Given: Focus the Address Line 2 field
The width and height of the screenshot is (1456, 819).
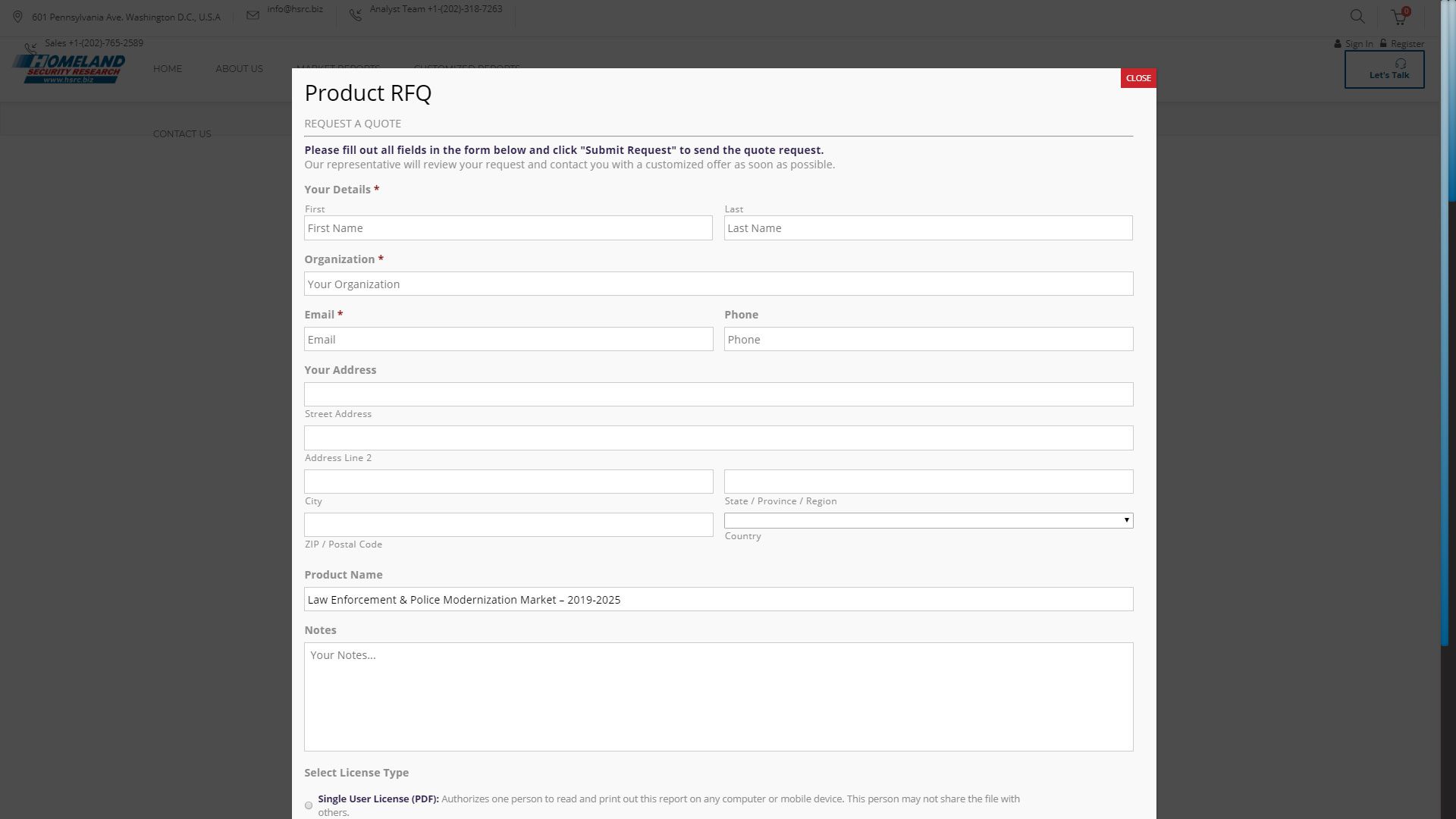Looking at the screenshot, I should [719, 438].
